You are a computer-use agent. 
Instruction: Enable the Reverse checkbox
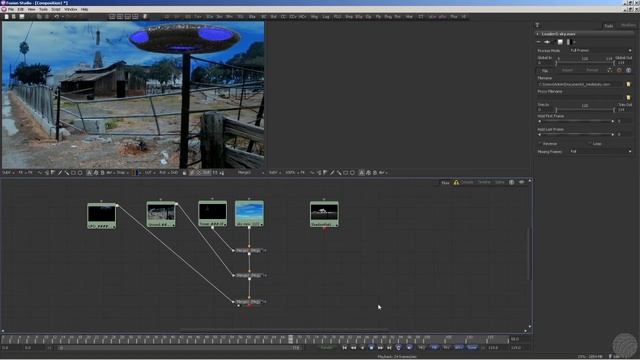point(540,144)
